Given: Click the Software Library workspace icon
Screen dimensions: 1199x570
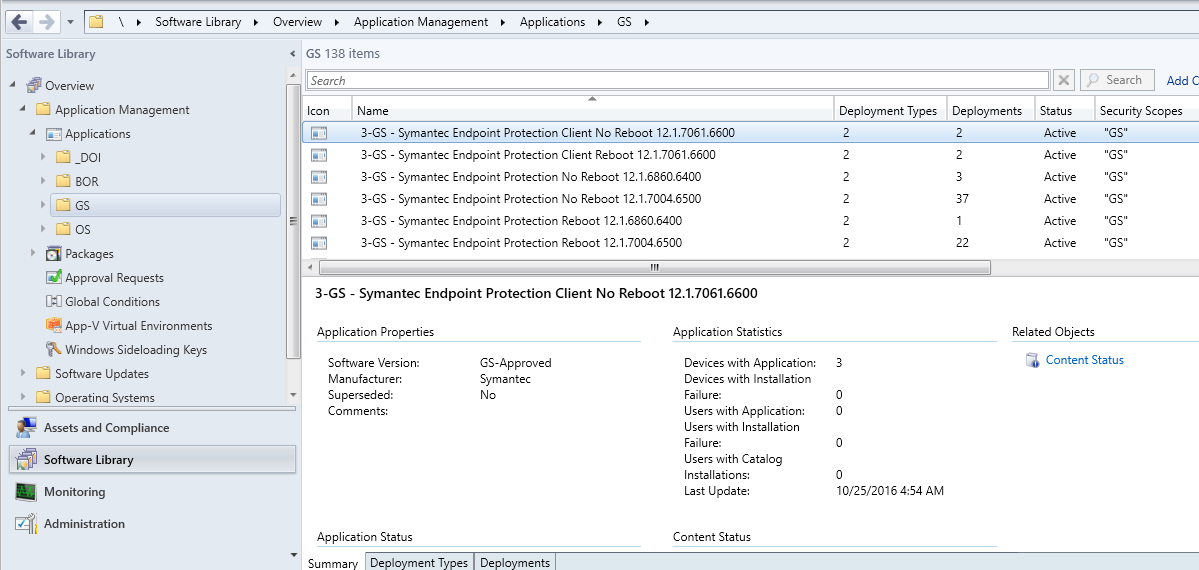Looking at the screenshot, I should coord(26,460).
